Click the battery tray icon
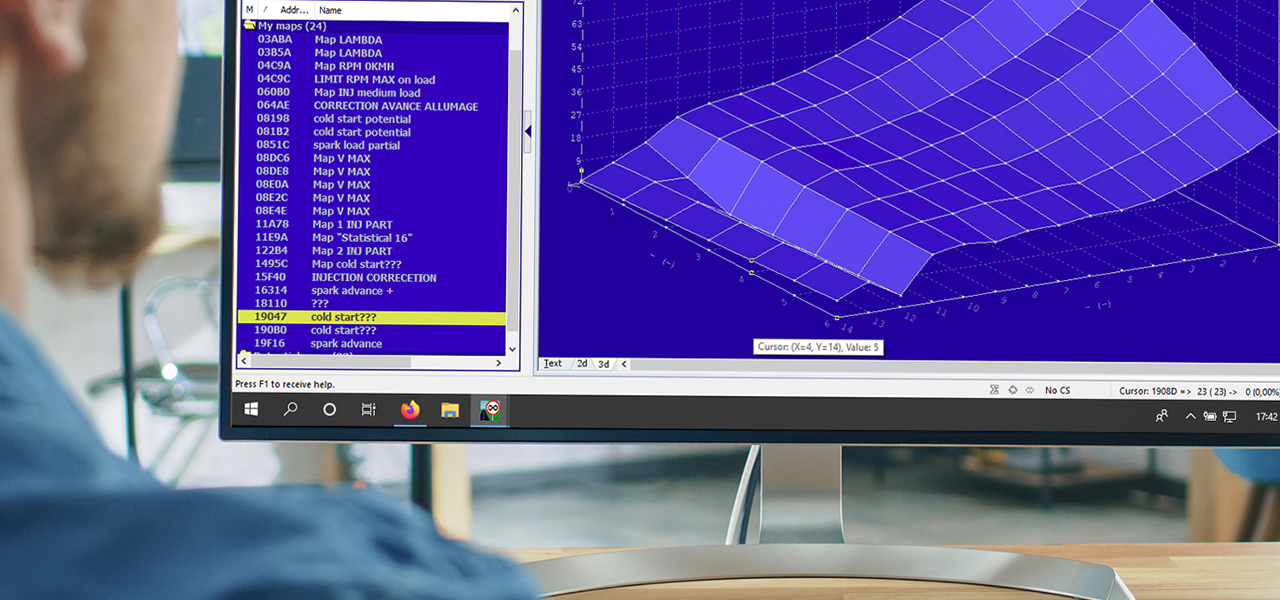This screenshot has height=600, width=1280. (1210, 416)
